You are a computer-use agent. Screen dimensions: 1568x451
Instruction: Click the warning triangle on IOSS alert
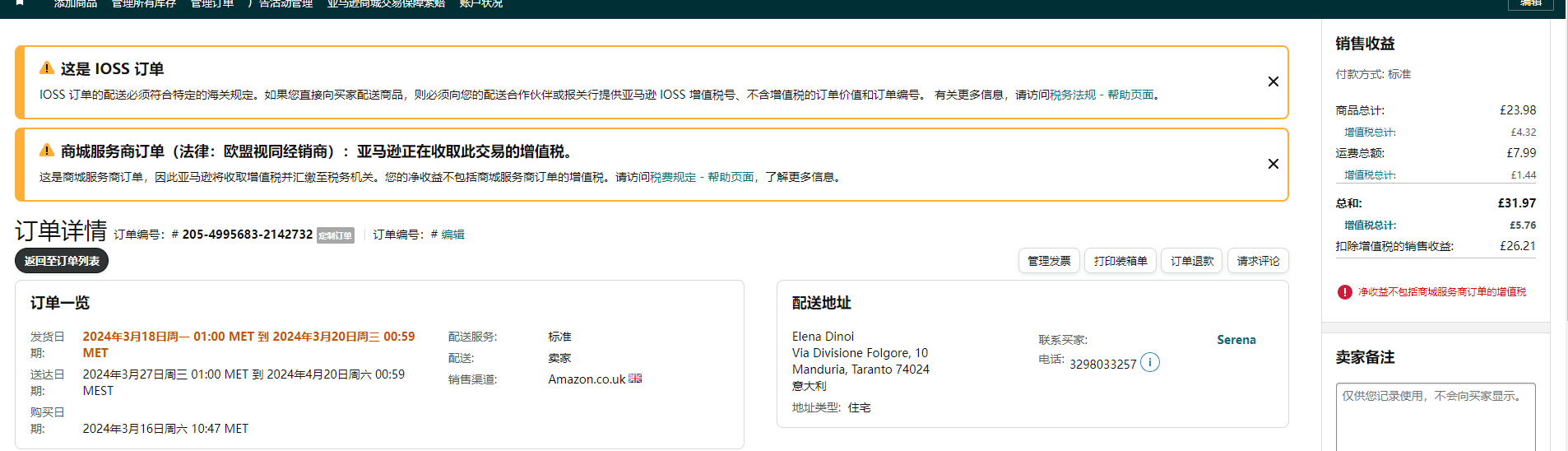47,68
